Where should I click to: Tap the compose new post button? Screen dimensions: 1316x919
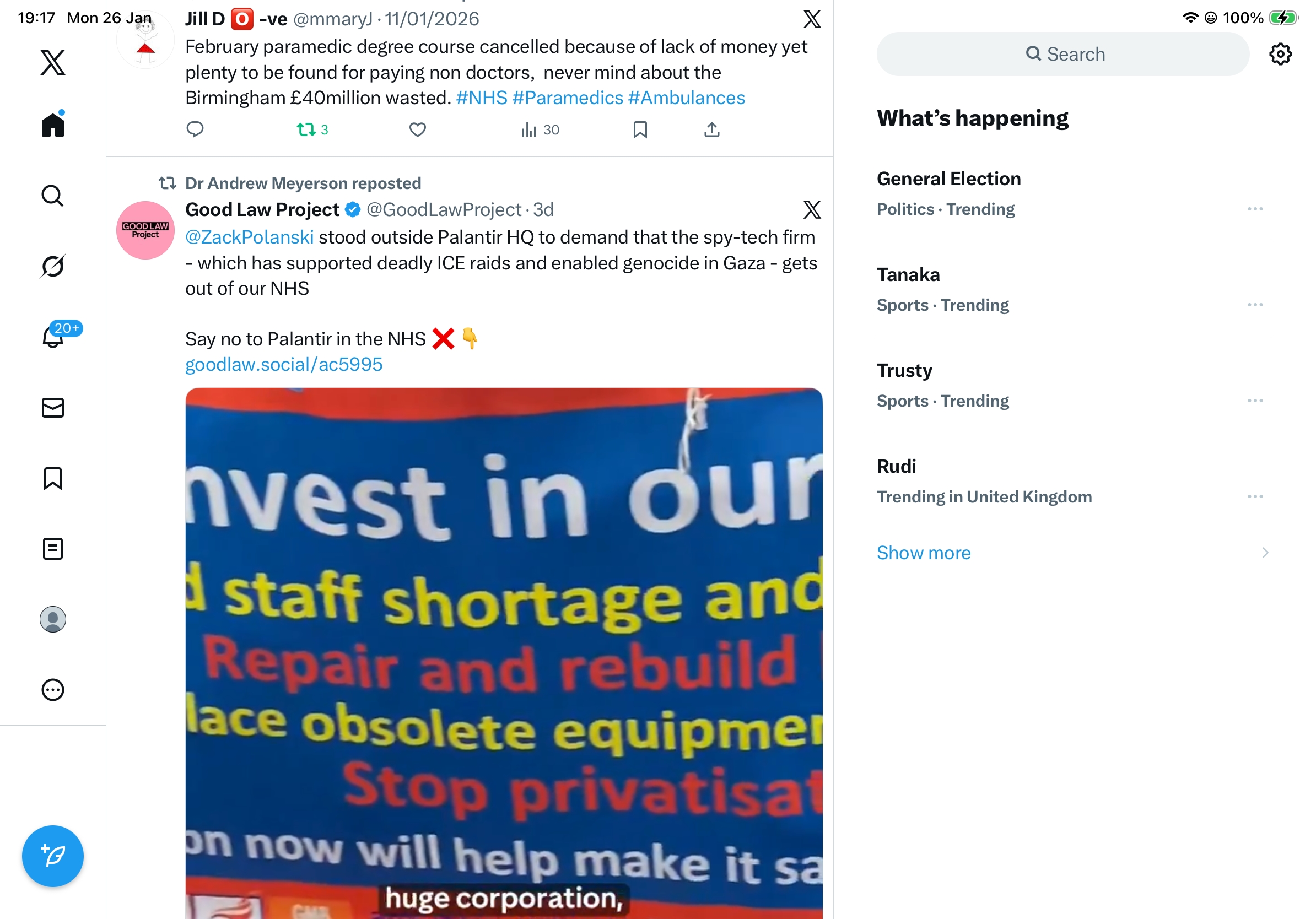(x=53, y=856)
